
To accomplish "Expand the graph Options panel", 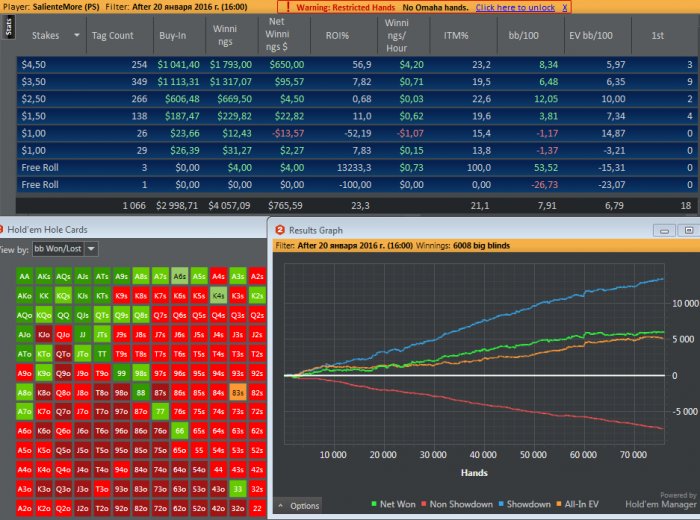I will coord(298,506).
